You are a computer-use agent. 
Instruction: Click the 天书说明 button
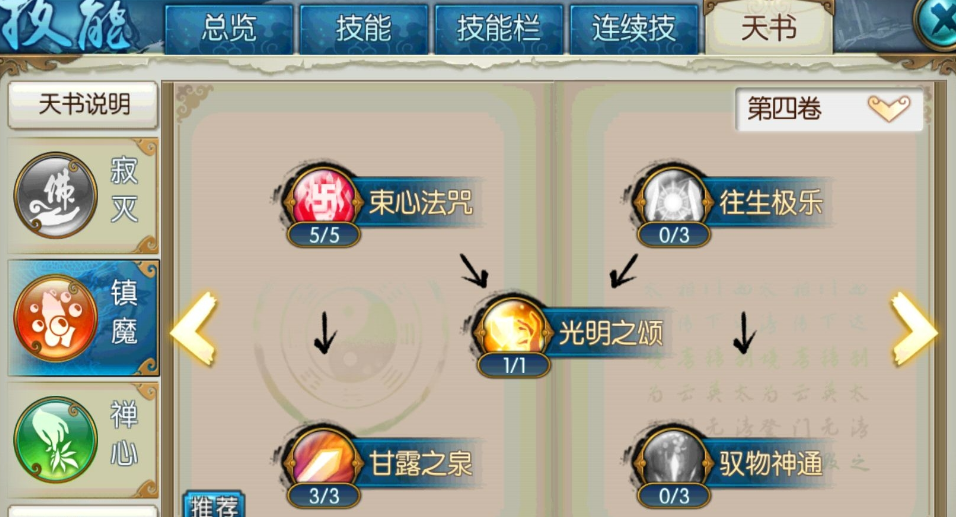click(x=84, y=105)
